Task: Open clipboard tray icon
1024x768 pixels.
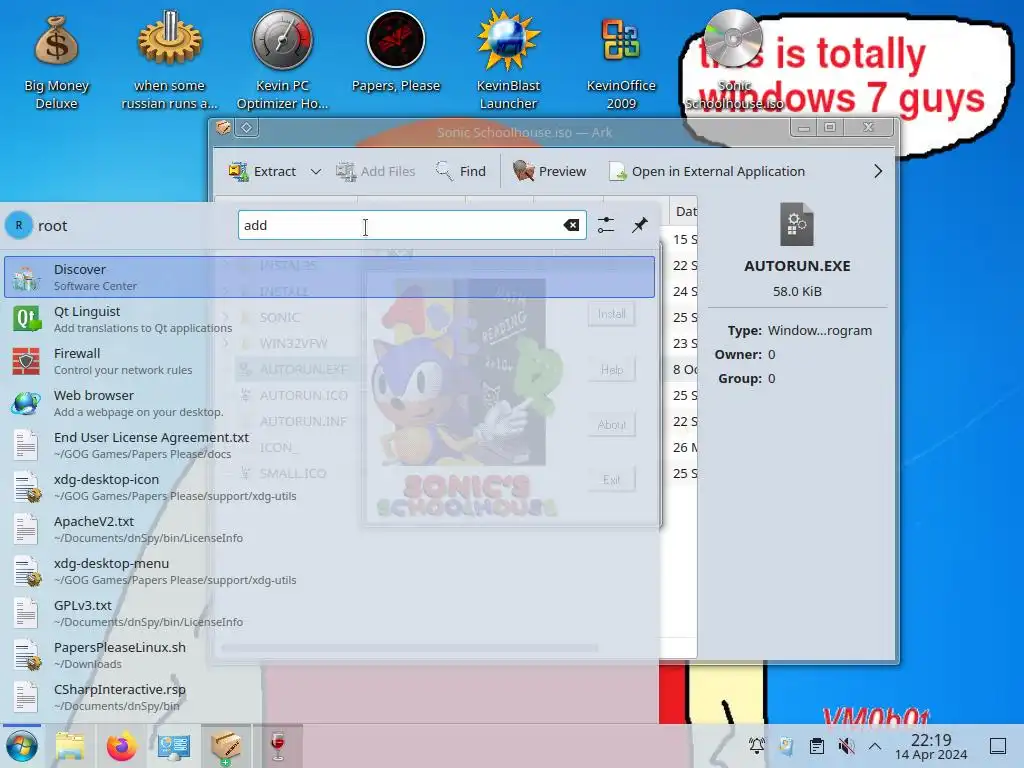Action: click(x=816, y=746)
